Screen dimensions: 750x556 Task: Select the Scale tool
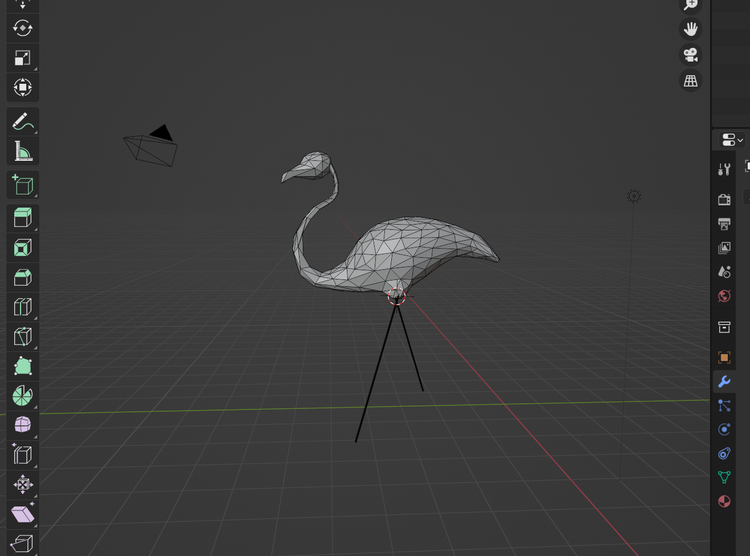tap(22, 58)
